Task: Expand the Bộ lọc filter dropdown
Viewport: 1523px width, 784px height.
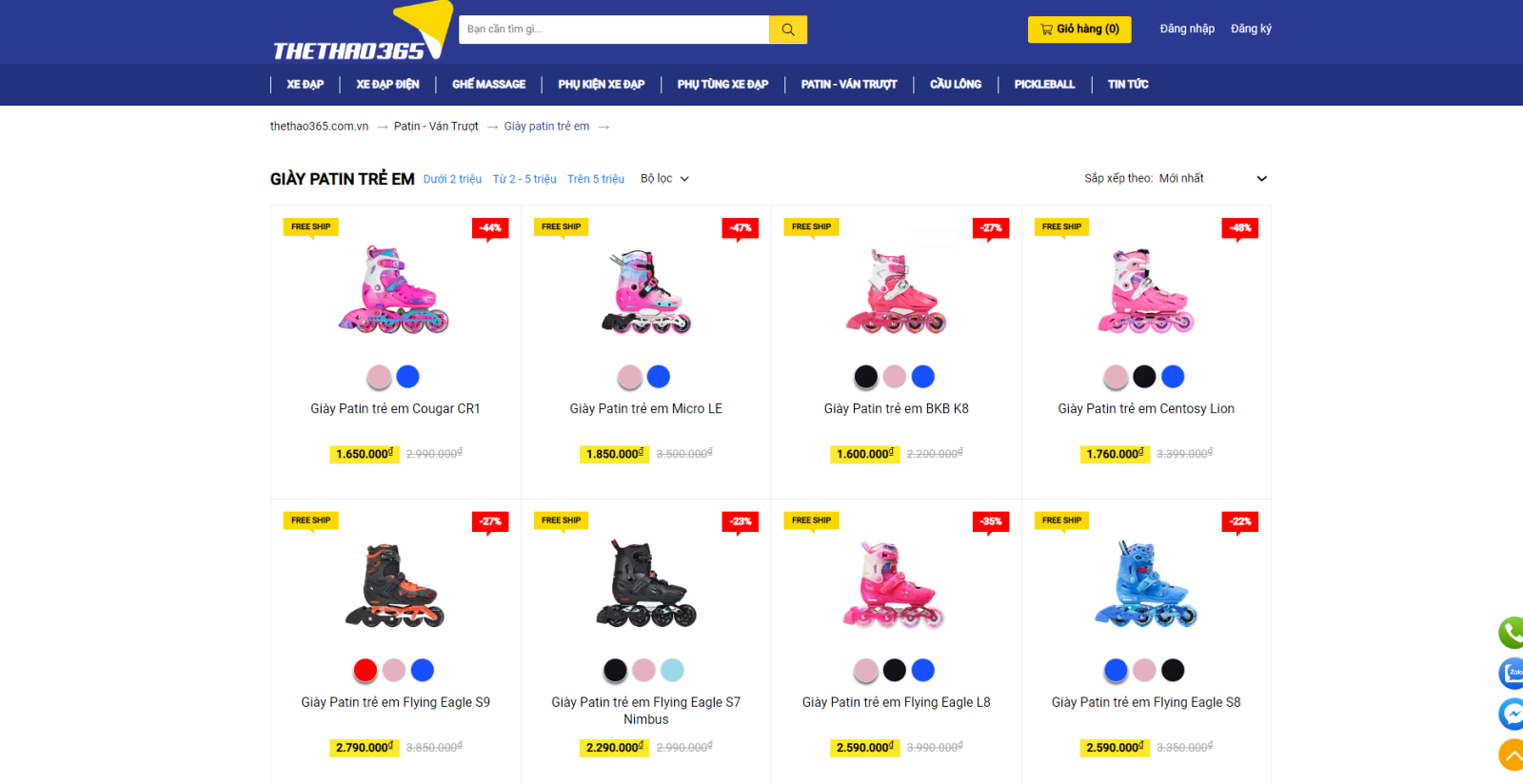Action: (664, 179)
